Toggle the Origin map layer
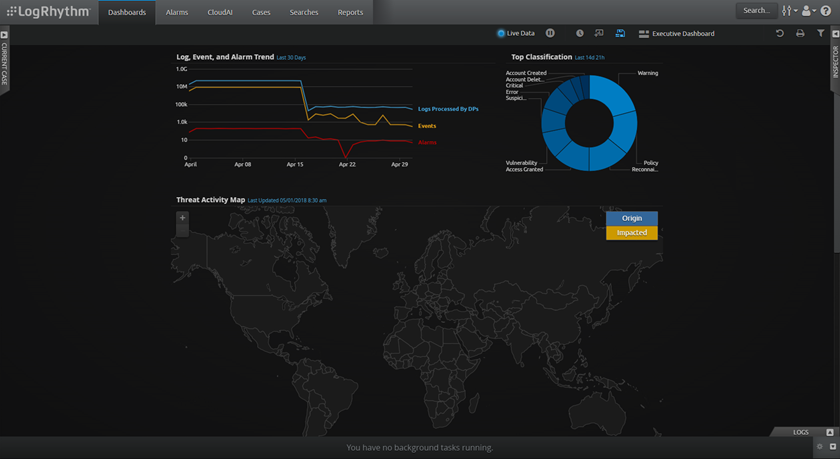The height and width of the screenshot is (459, 840). (631, 218)
